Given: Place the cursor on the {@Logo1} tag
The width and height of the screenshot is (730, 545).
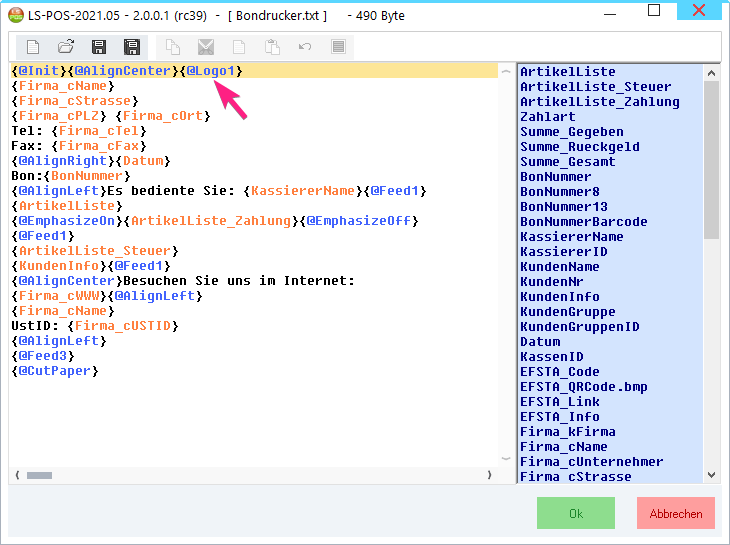Looking at the screenshot, I should point(211,71).
